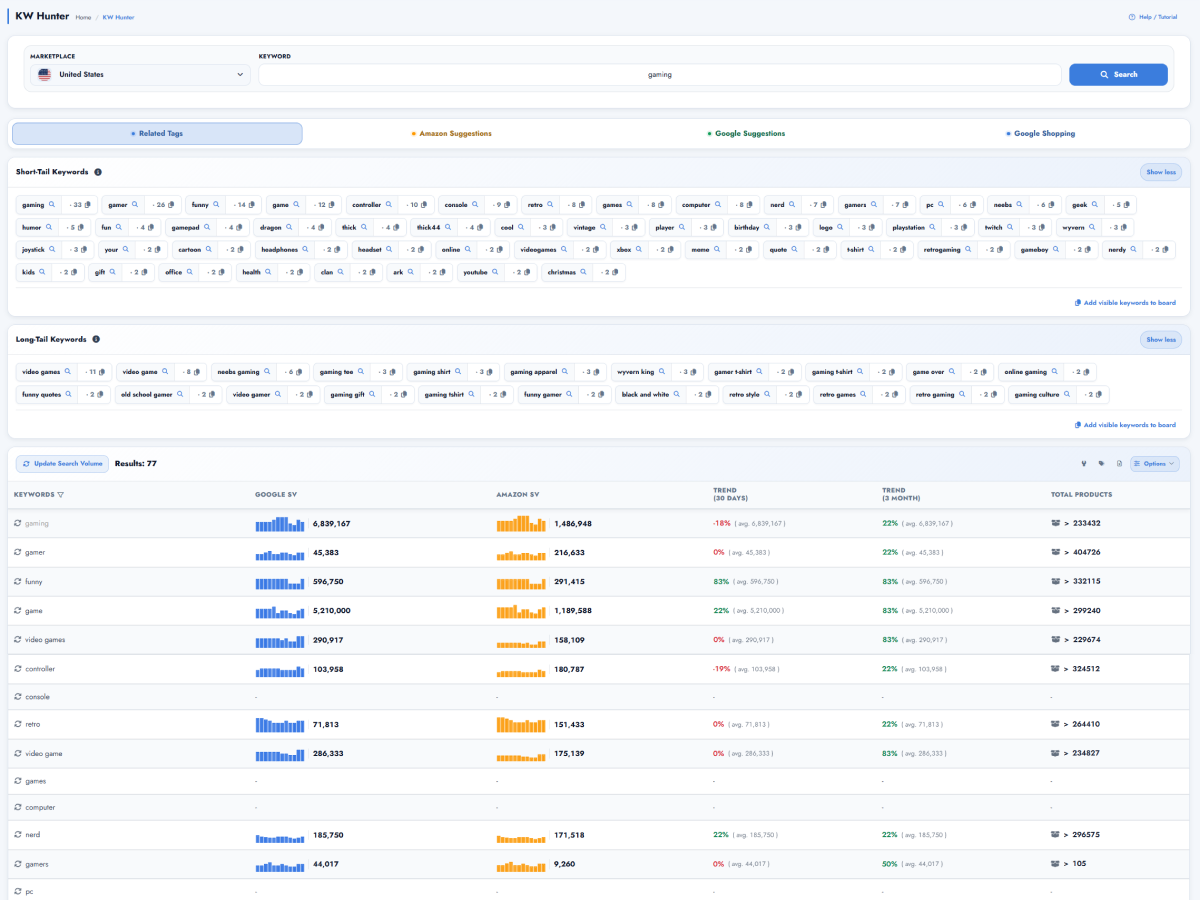
Task: Click the Amazon SV value 1,486,948
Action: (x=571, y=524)
